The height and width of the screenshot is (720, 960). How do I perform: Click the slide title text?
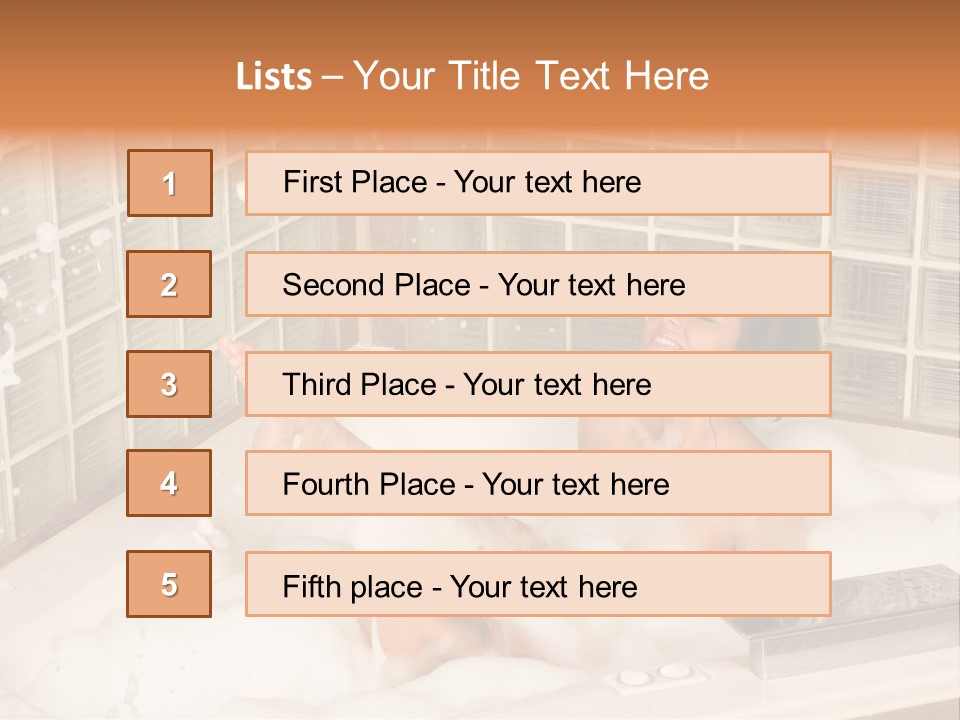473,76
